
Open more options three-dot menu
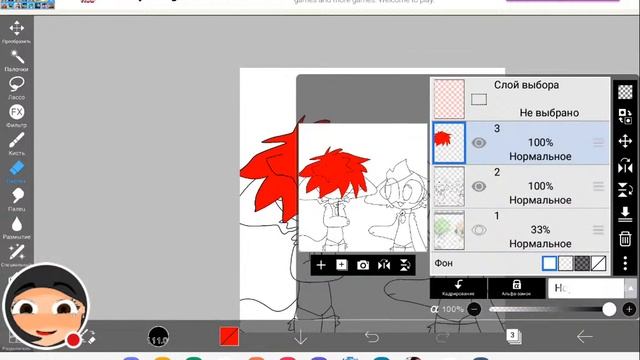coord(625,264)
